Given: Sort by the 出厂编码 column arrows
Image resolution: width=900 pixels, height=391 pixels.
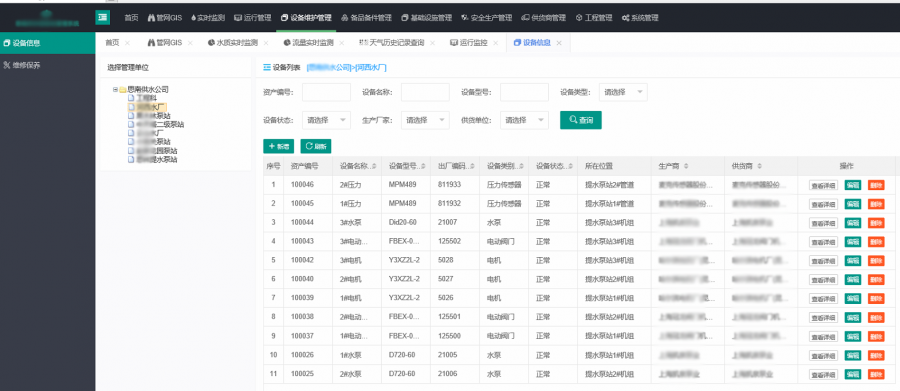Looking at the screenshot, I should [473, 167].
